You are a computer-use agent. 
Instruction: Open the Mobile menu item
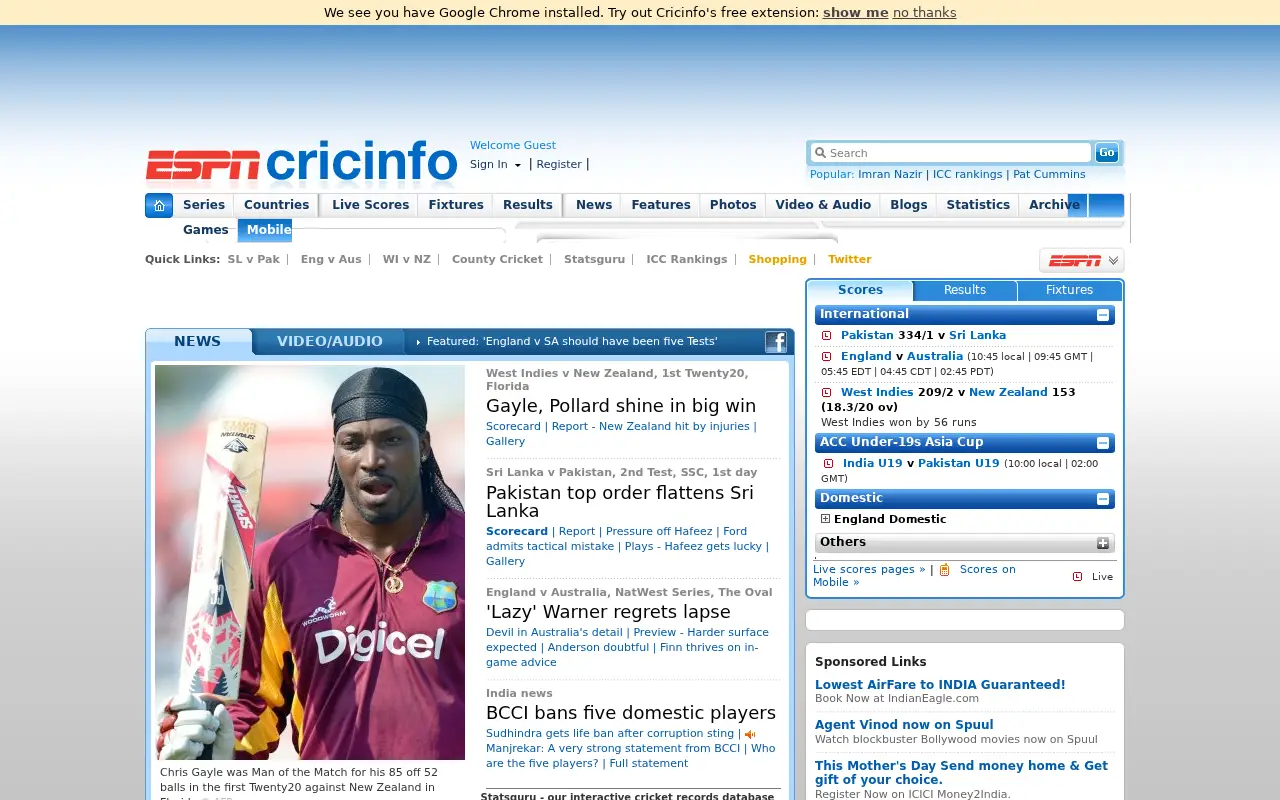[x=269, y=230]
